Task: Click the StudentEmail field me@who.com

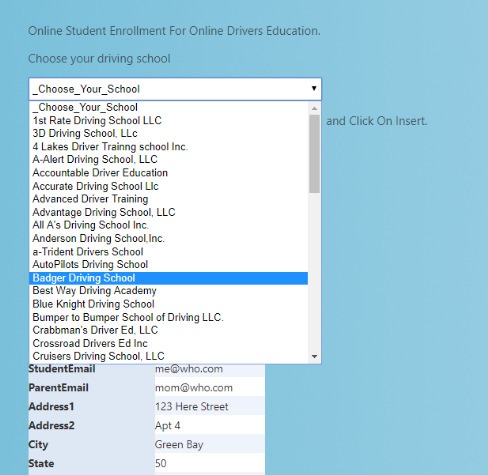Action: coord(210,369)
